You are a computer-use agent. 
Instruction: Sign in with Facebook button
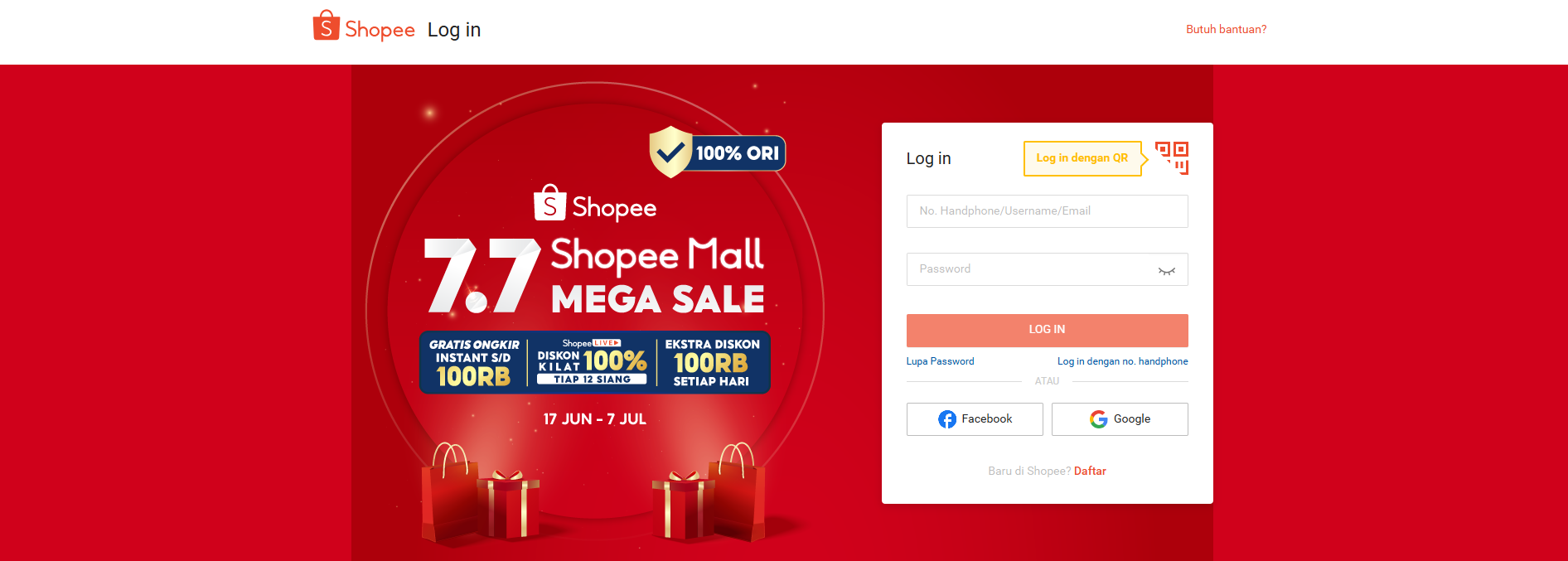tap(975, 419)
